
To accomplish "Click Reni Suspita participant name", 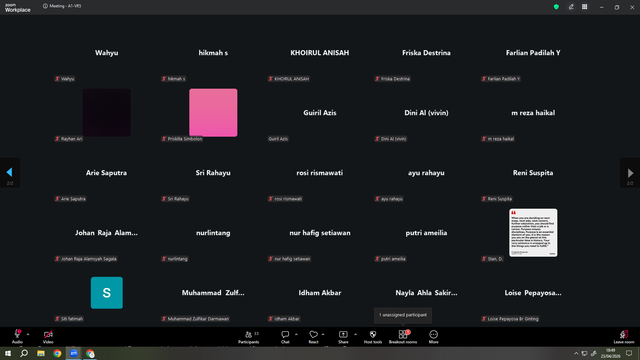I will 533,173.
